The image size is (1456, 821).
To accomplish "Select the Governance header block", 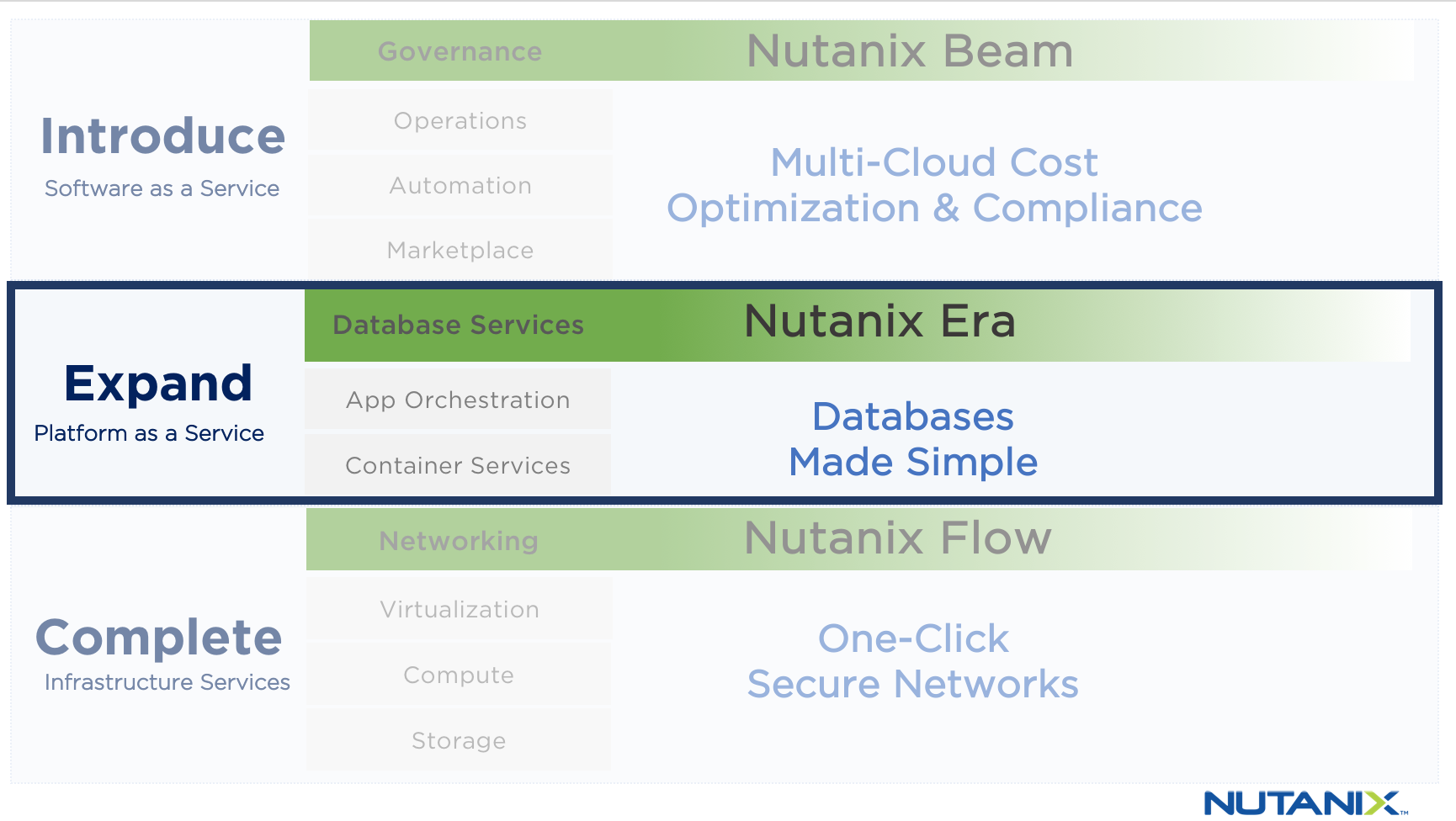I will tap(460, 51).
